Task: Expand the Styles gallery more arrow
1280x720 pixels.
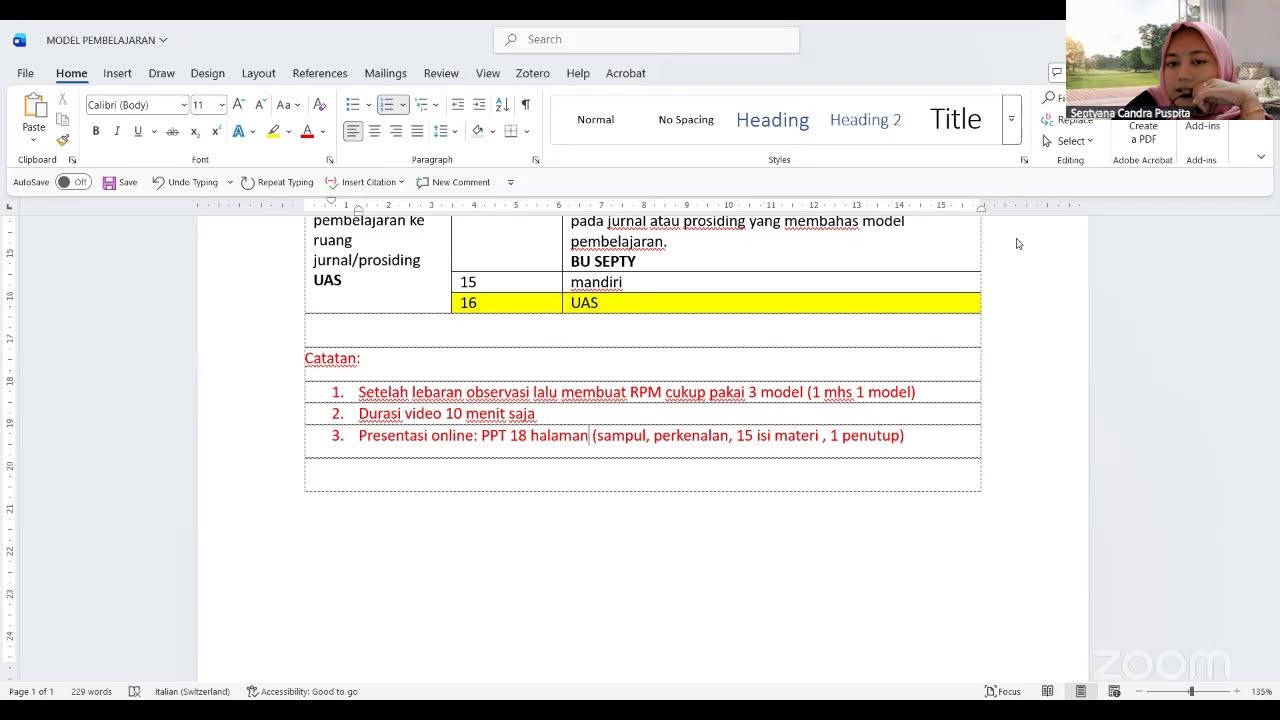Action: (x=1011, y=119)
